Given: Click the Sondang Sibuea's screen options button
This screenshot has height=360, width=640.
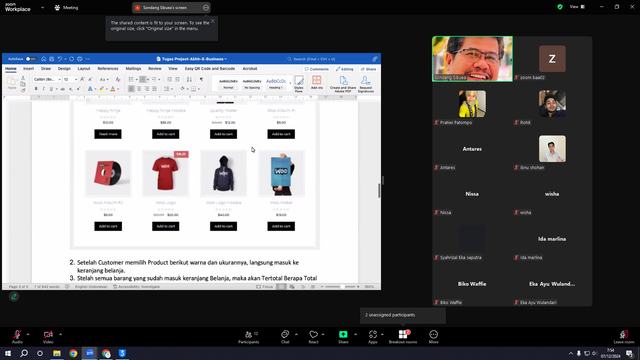Looking at the screenshot, I should tap(206, 7).
